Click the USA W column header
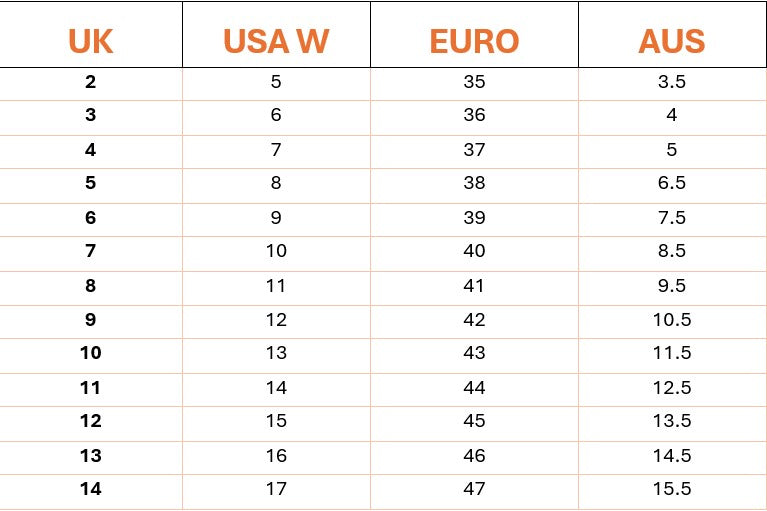 click(x=276, y=41)
